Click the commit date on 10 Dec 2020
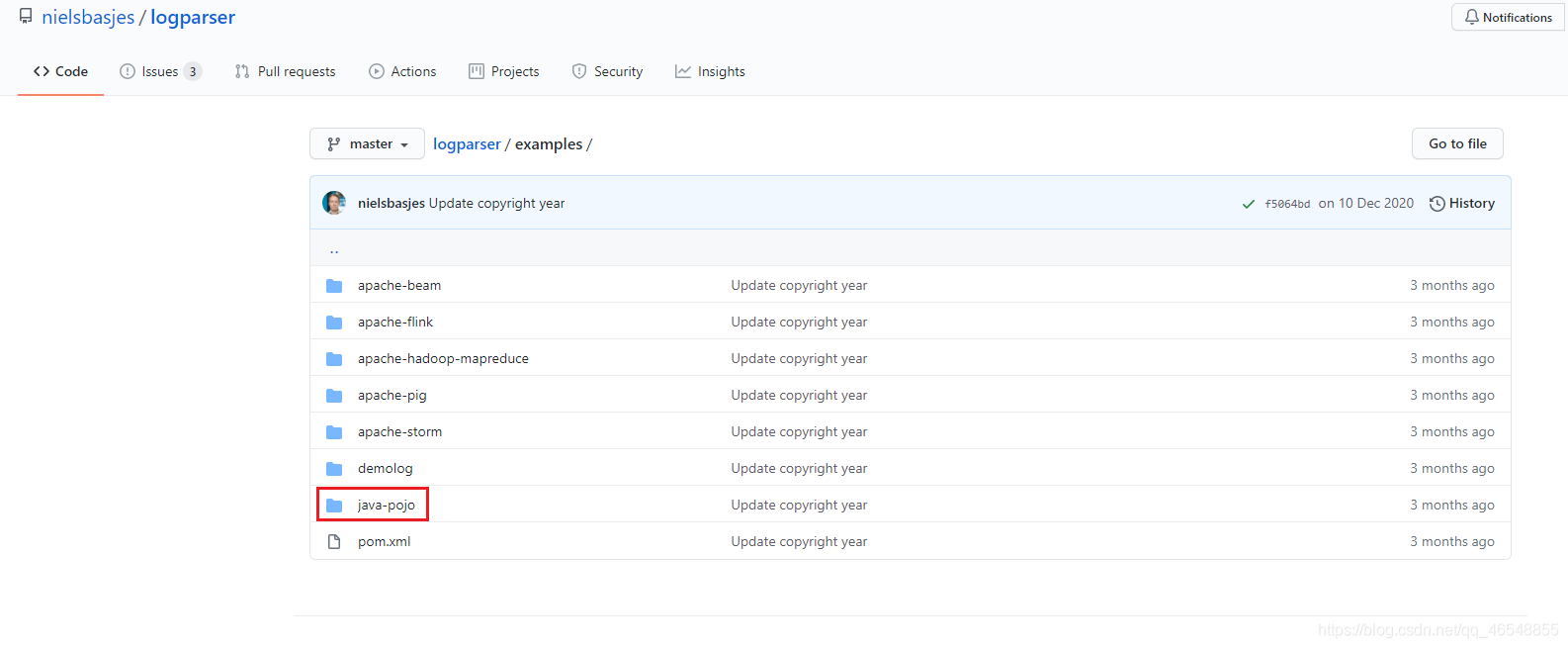 1365,203
